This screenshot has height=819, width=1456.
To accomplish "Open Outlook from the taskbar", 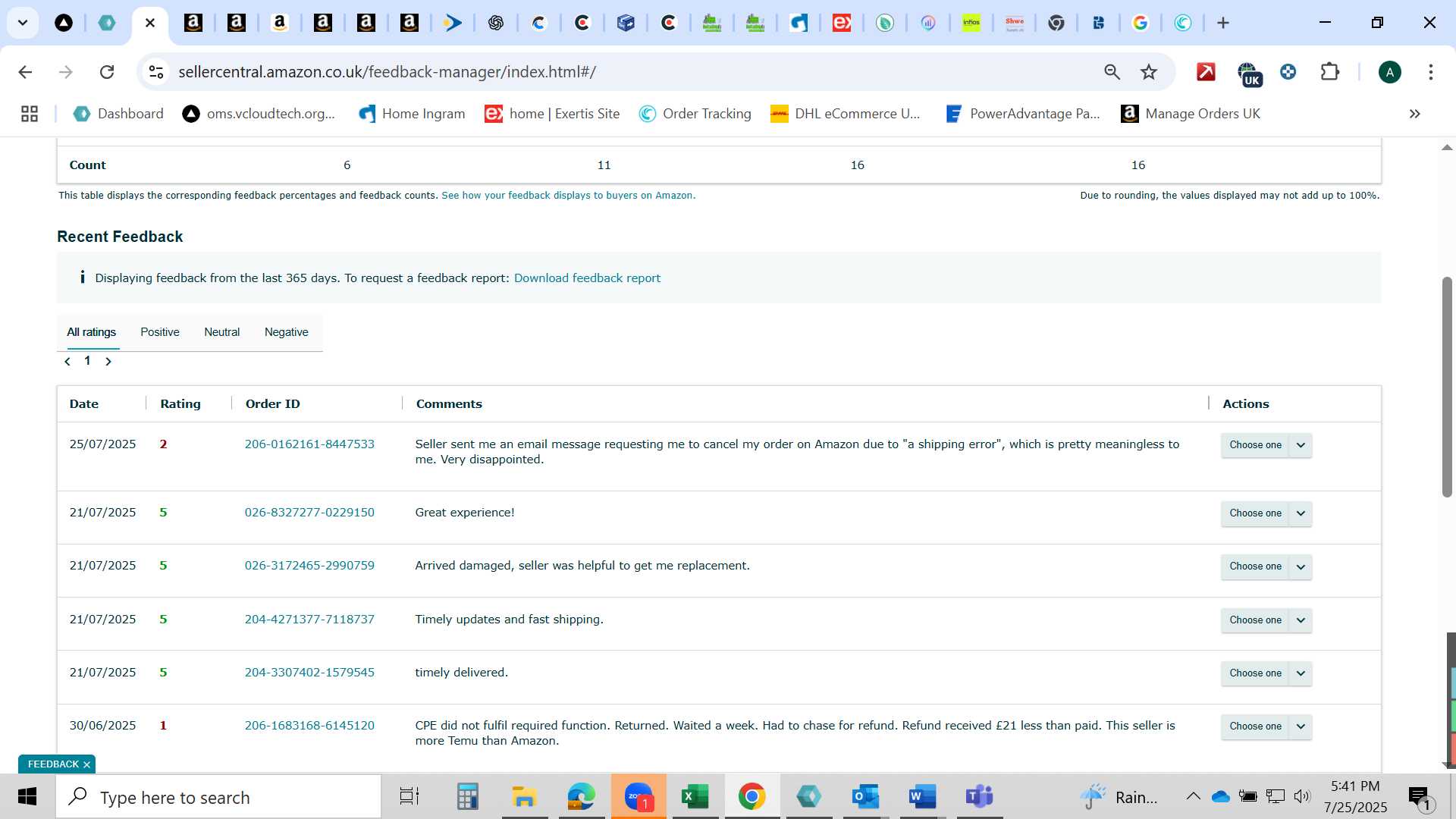I will tap(865, 796).
